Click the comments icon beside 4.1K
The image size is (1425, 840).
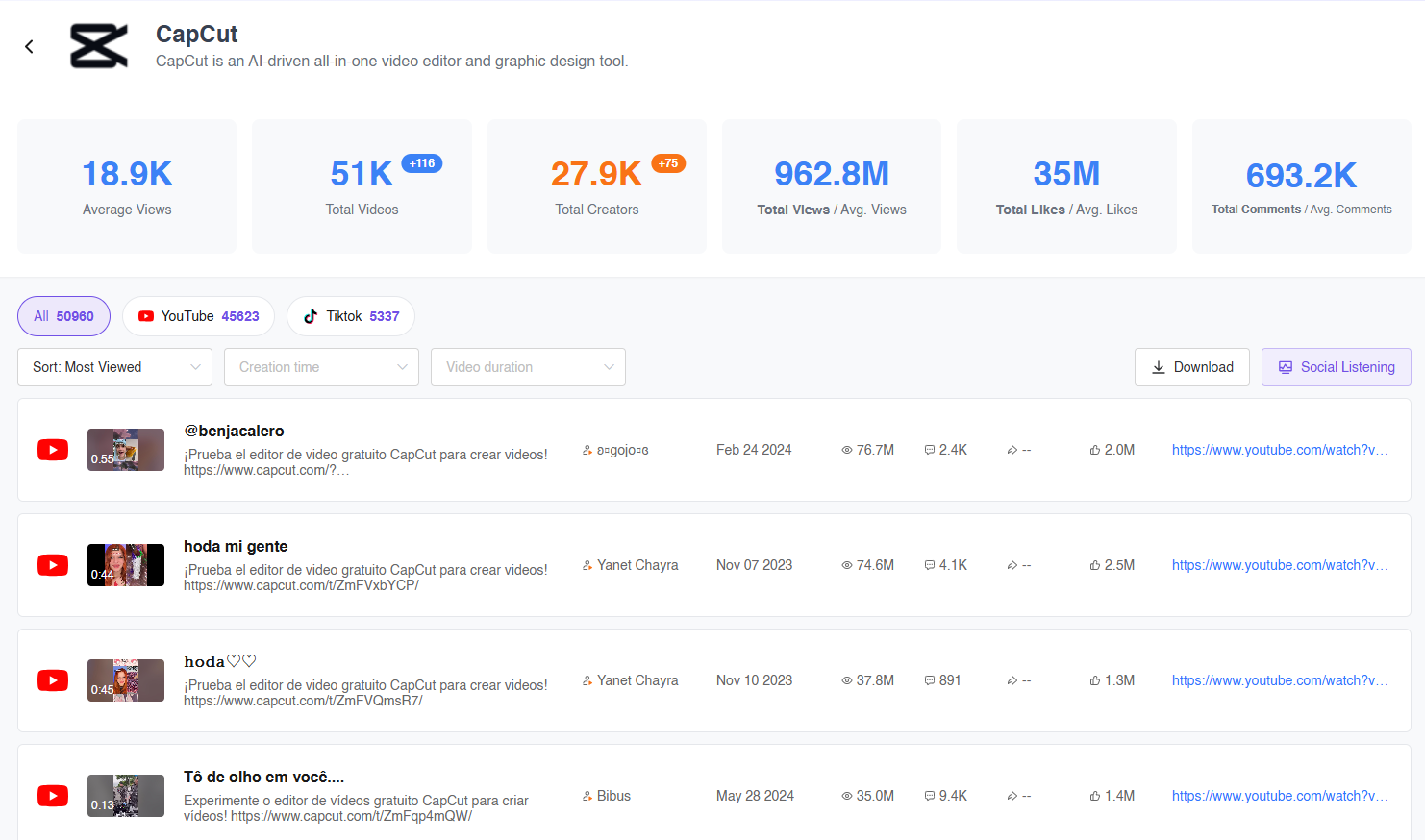[x=930, y=565]
